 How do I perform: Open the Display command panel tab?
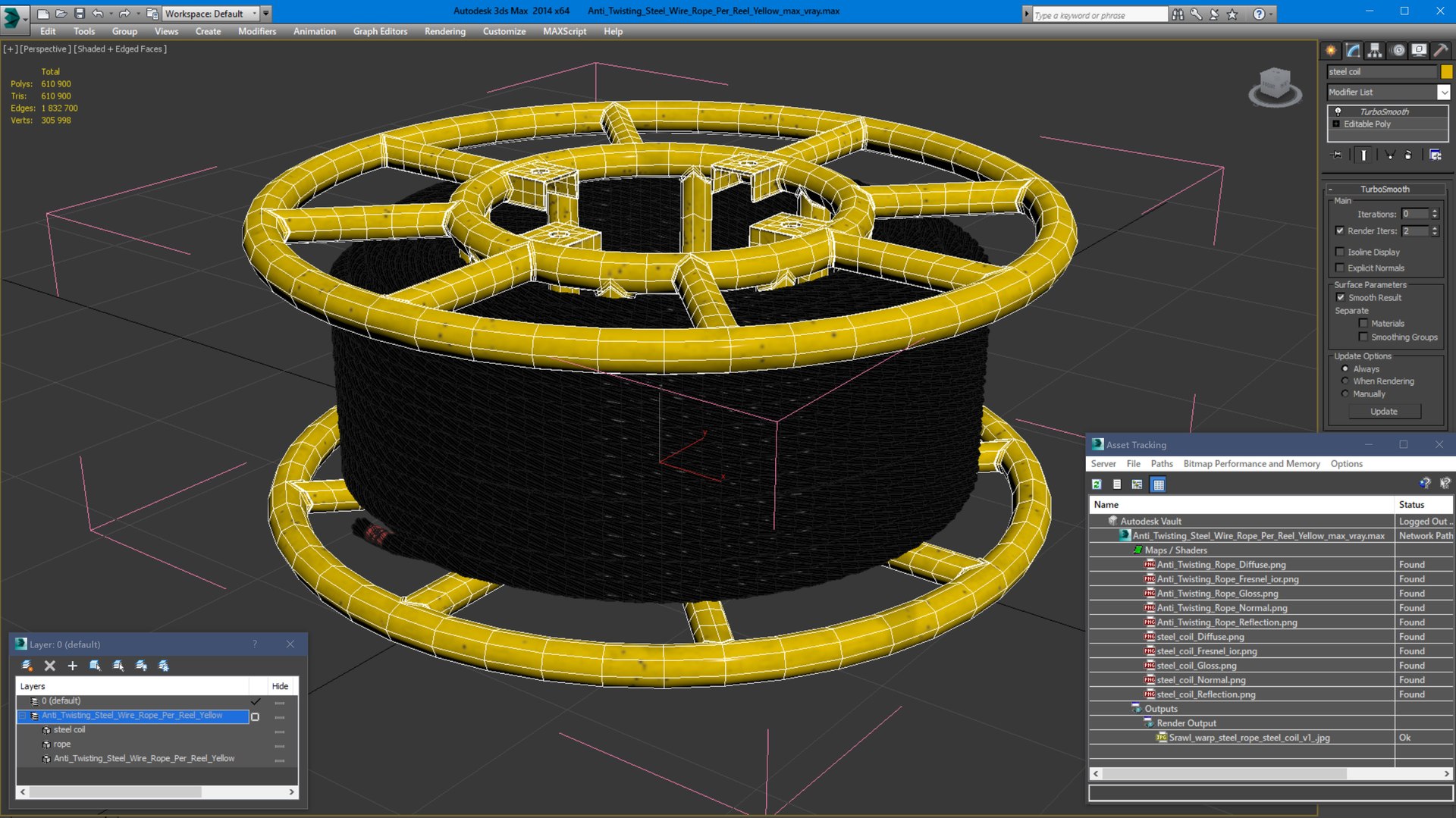point(1419,51)
